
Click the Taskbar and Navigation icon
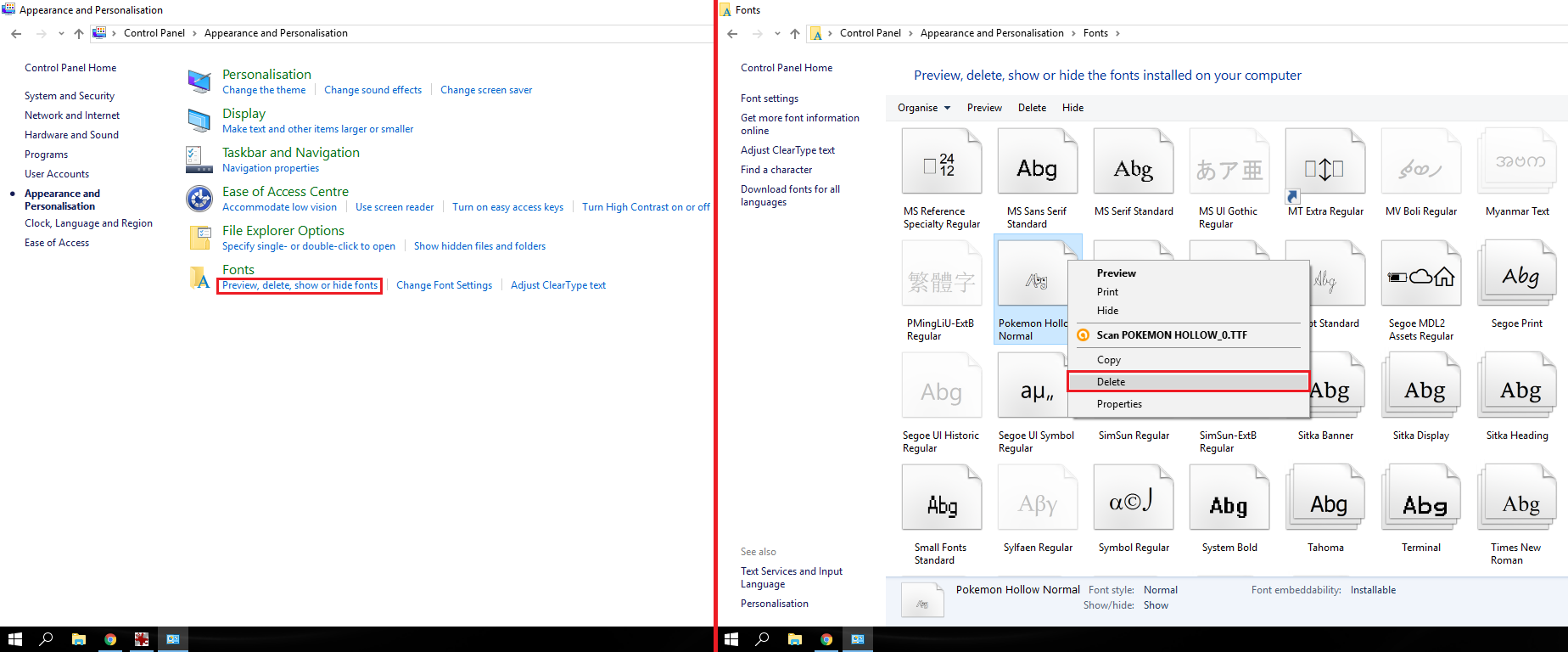(199, 160)
